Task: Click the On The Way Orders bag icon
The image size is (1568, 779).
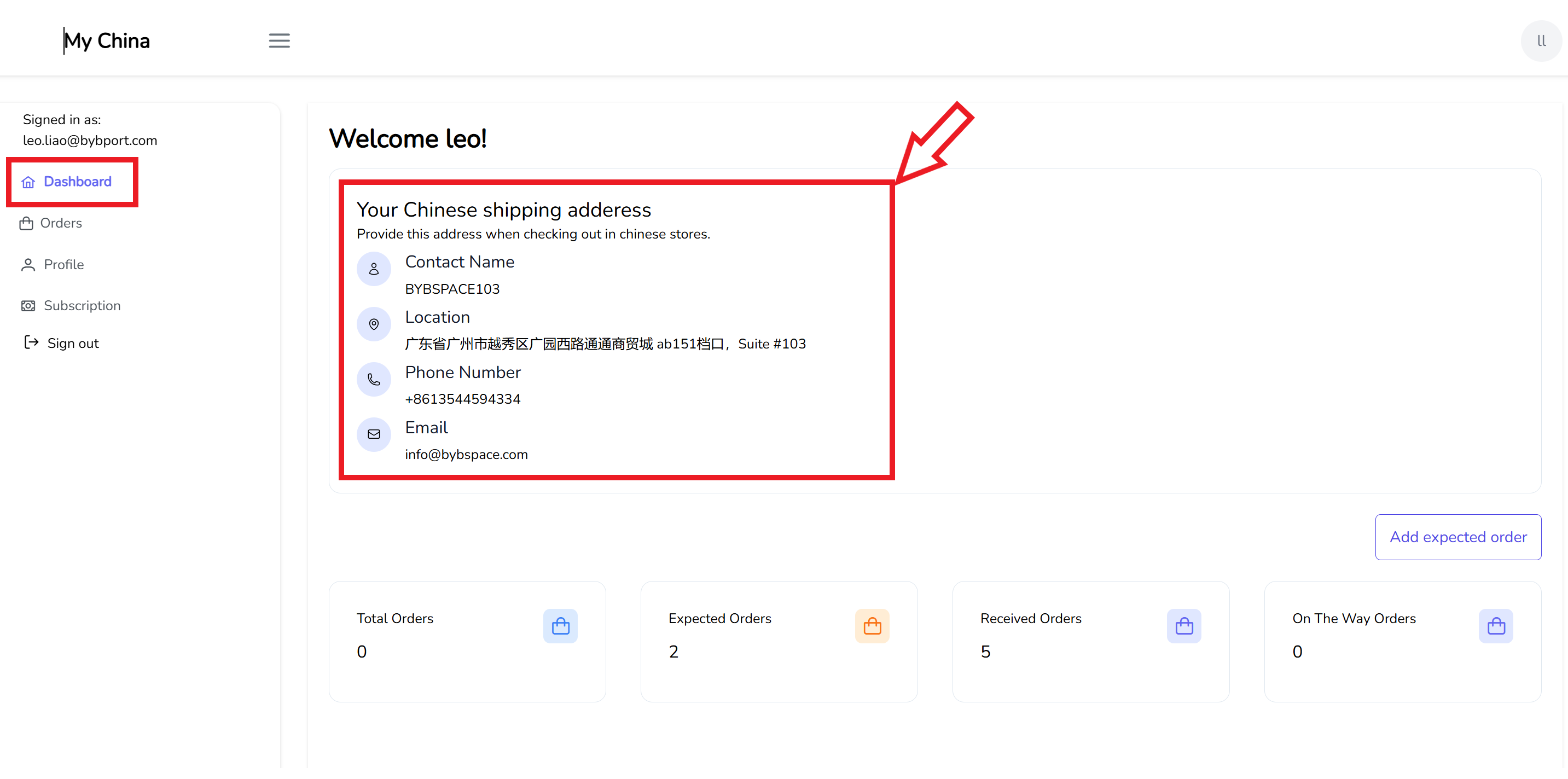Action: coord(1496,626)
